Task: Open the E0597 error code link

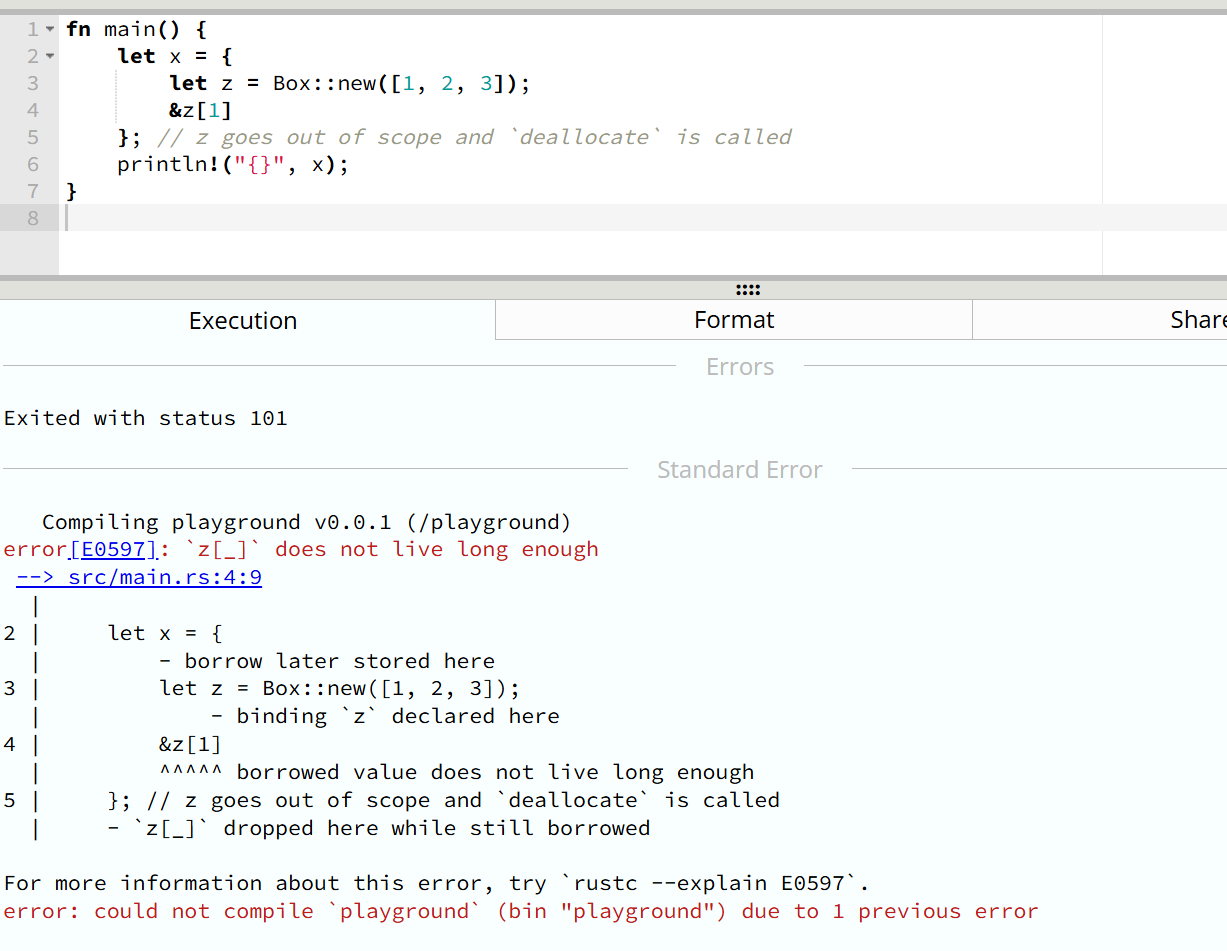Action: [113, 549]
